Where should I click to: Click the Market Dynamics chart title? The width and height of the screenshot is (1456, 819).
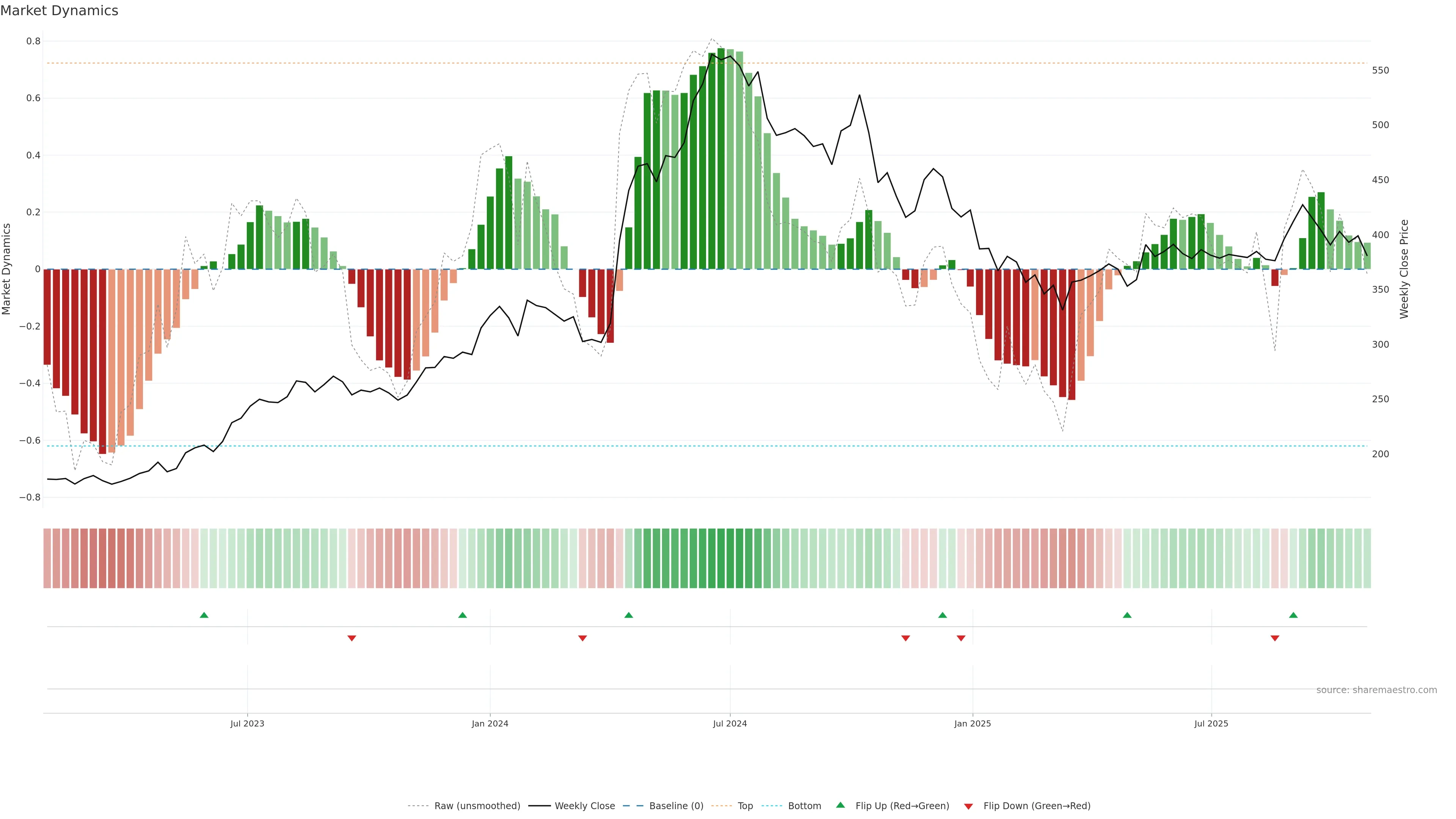[x=60, y=11]
